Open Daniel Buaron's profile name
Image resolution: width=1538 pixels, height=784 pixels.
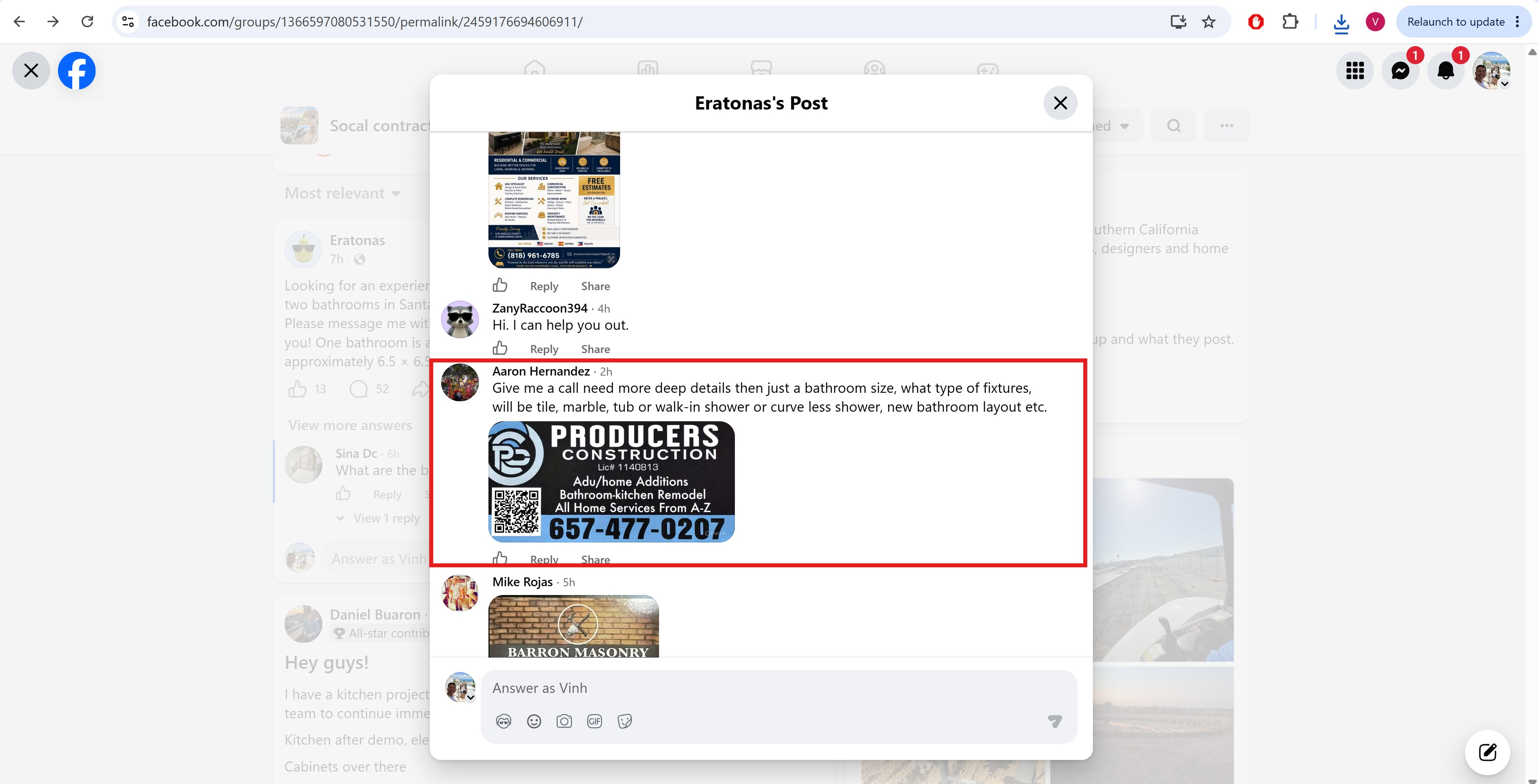(x=375, y=615)
